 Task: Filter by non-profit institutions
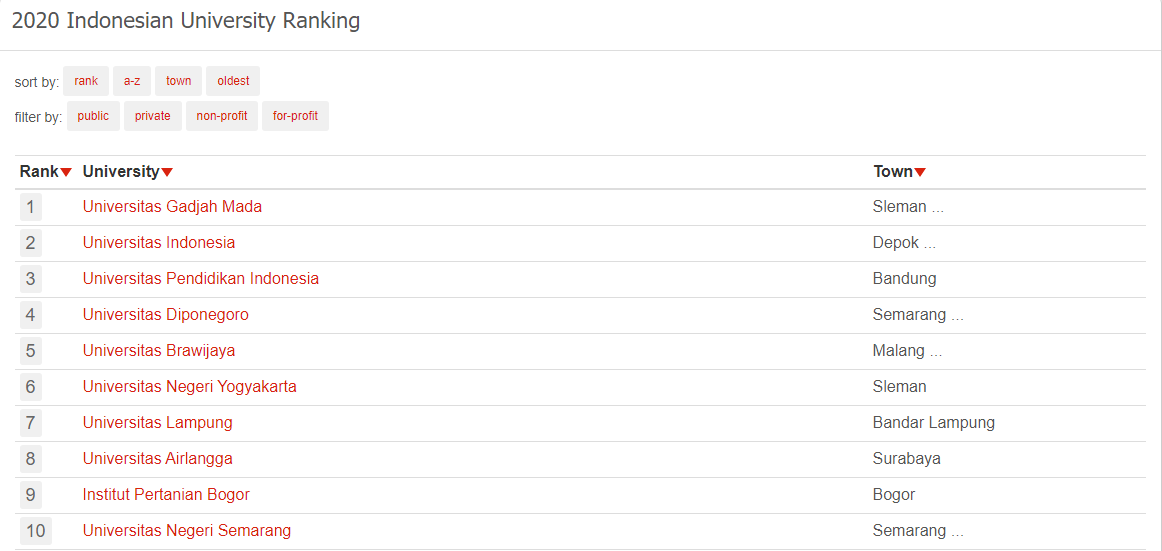[x=222, y=116]
